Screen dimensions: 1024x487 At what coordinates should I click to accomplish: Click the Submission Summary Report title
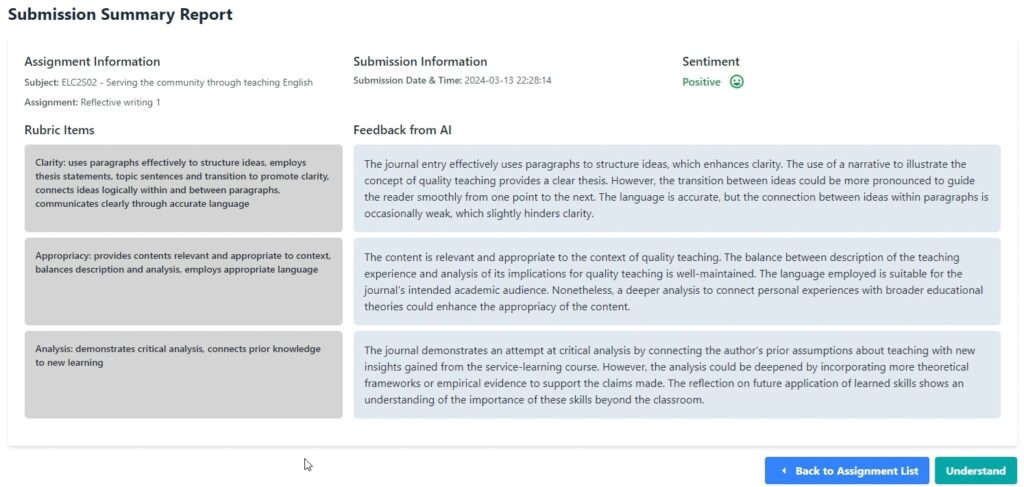point(120,15)
